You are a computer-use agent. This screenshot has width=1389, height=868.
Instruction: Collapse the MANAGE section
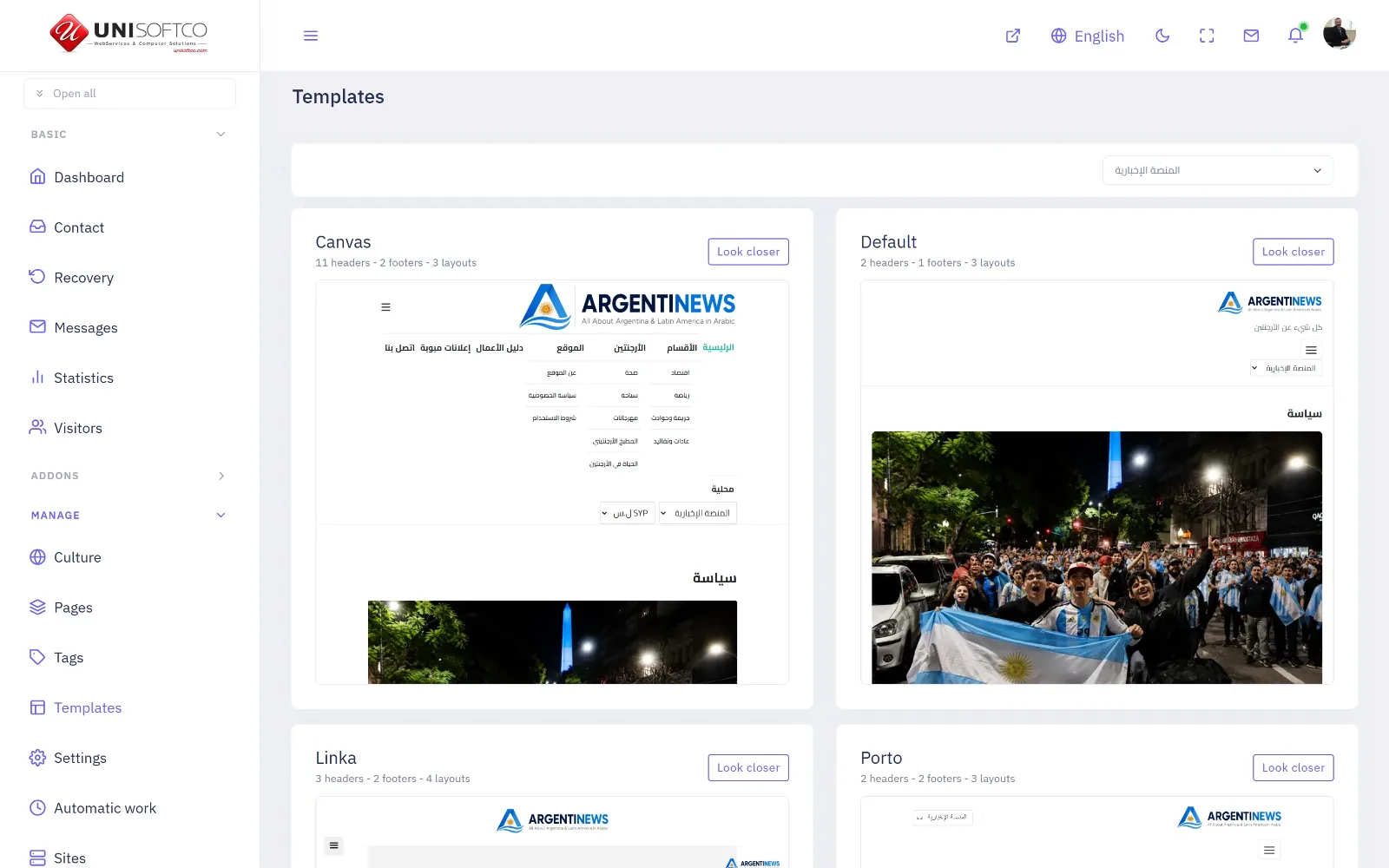(128, 516)
